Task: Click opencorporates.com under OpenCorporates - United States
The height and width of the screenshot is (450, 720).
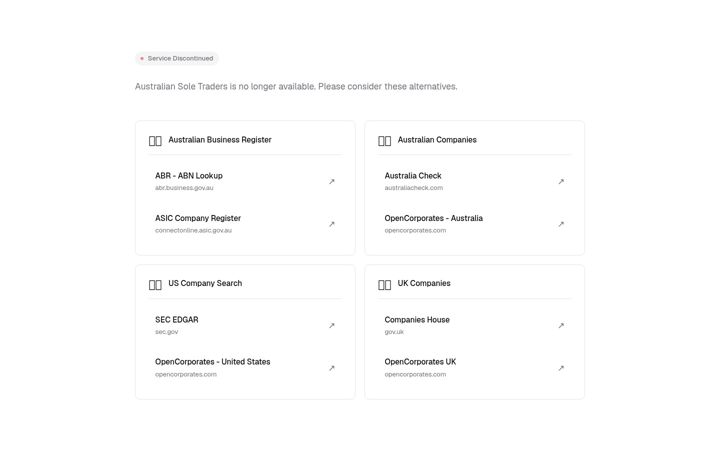Action: click(186, 374)
